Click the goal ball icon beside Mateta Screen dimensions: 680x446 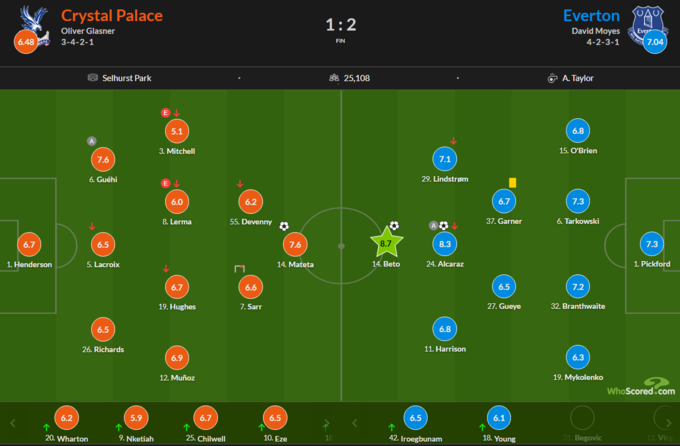[x=284, y=226]
